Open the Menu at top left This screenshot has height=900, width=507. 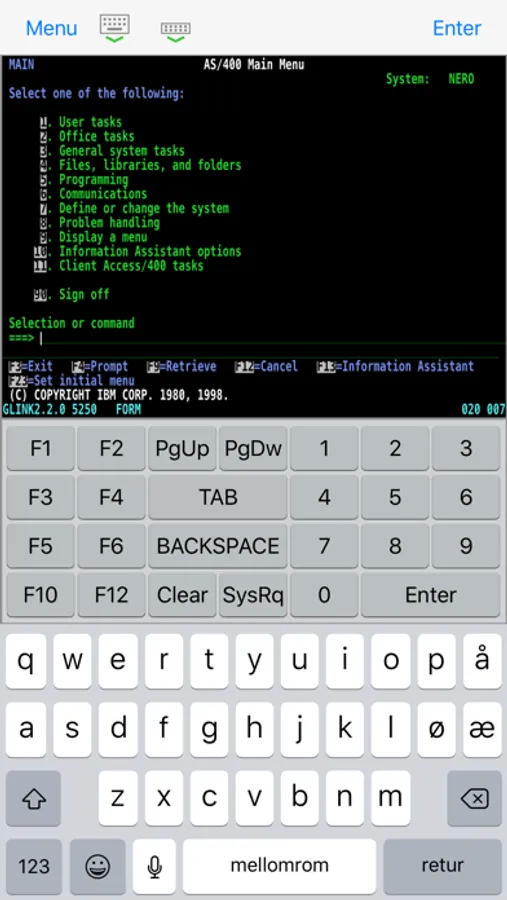pos(52,28)
